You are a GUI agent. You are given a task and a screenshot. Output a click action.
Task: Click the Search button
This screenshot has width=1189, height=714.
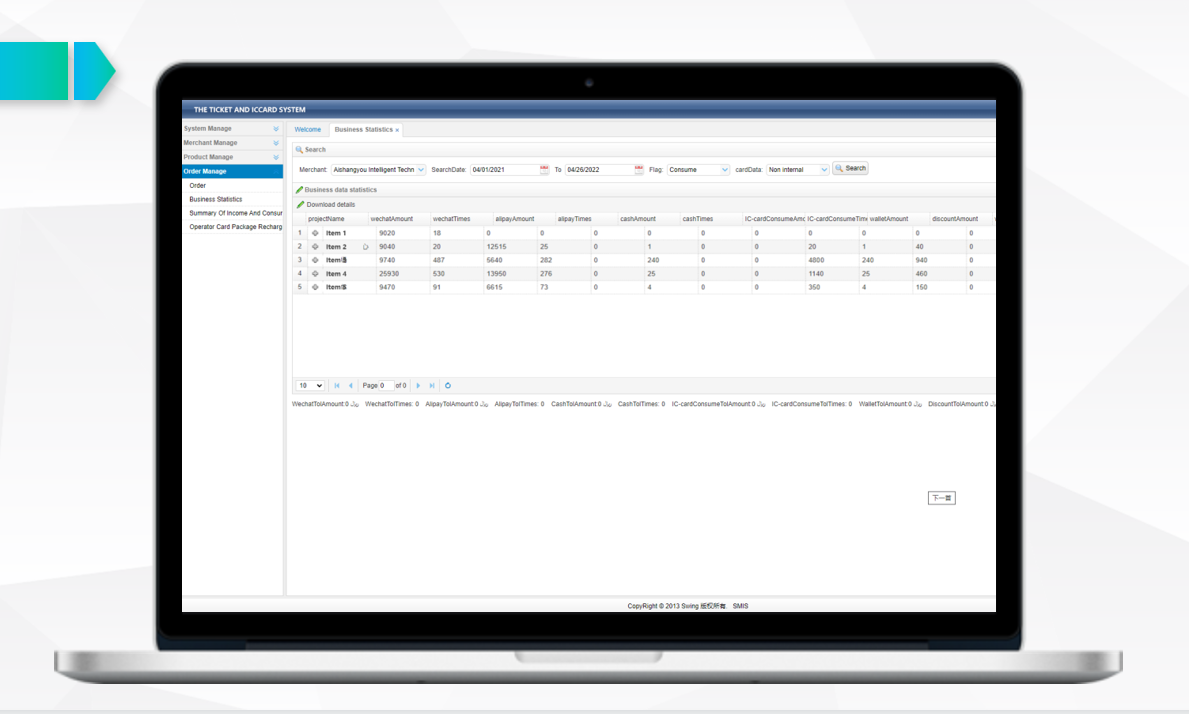click(x=850, y=168)
